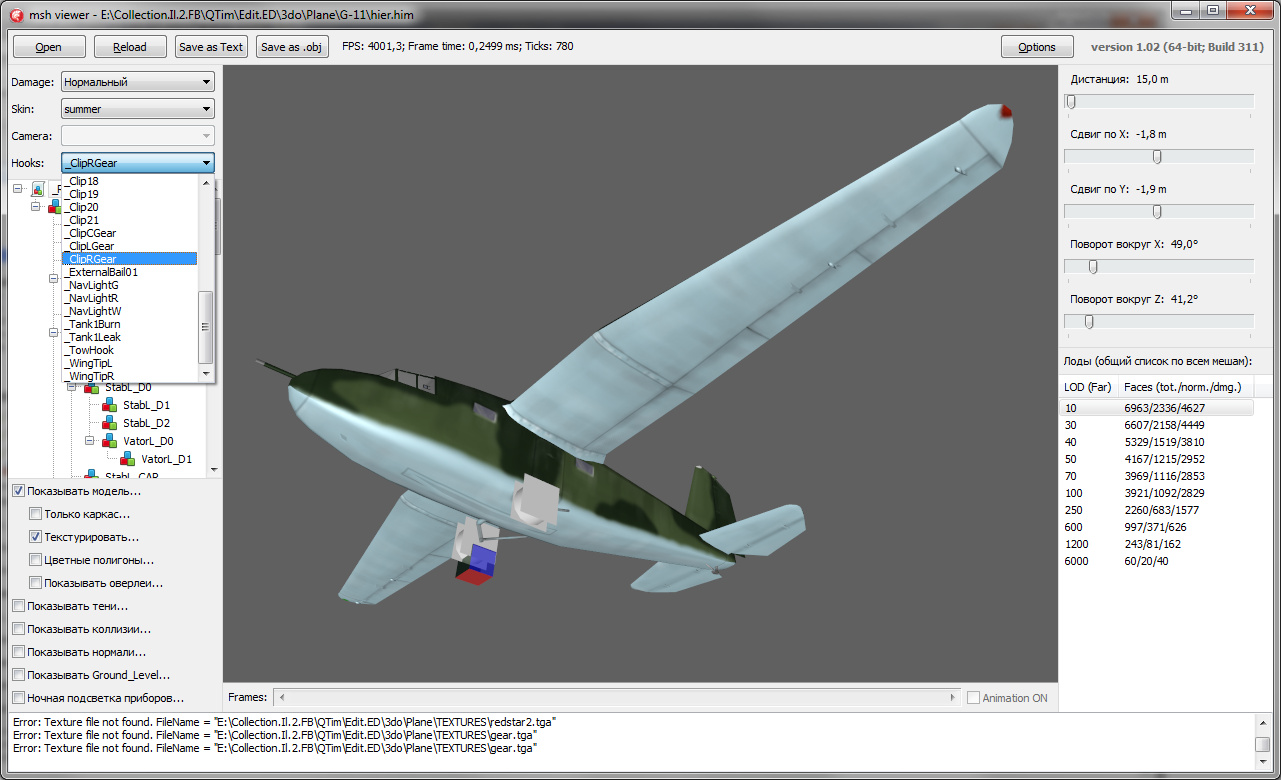The width and height of the screenshot is (1281, 780).
Task: Select the StabL_D0 tree item
Action: tap(128, 388)
